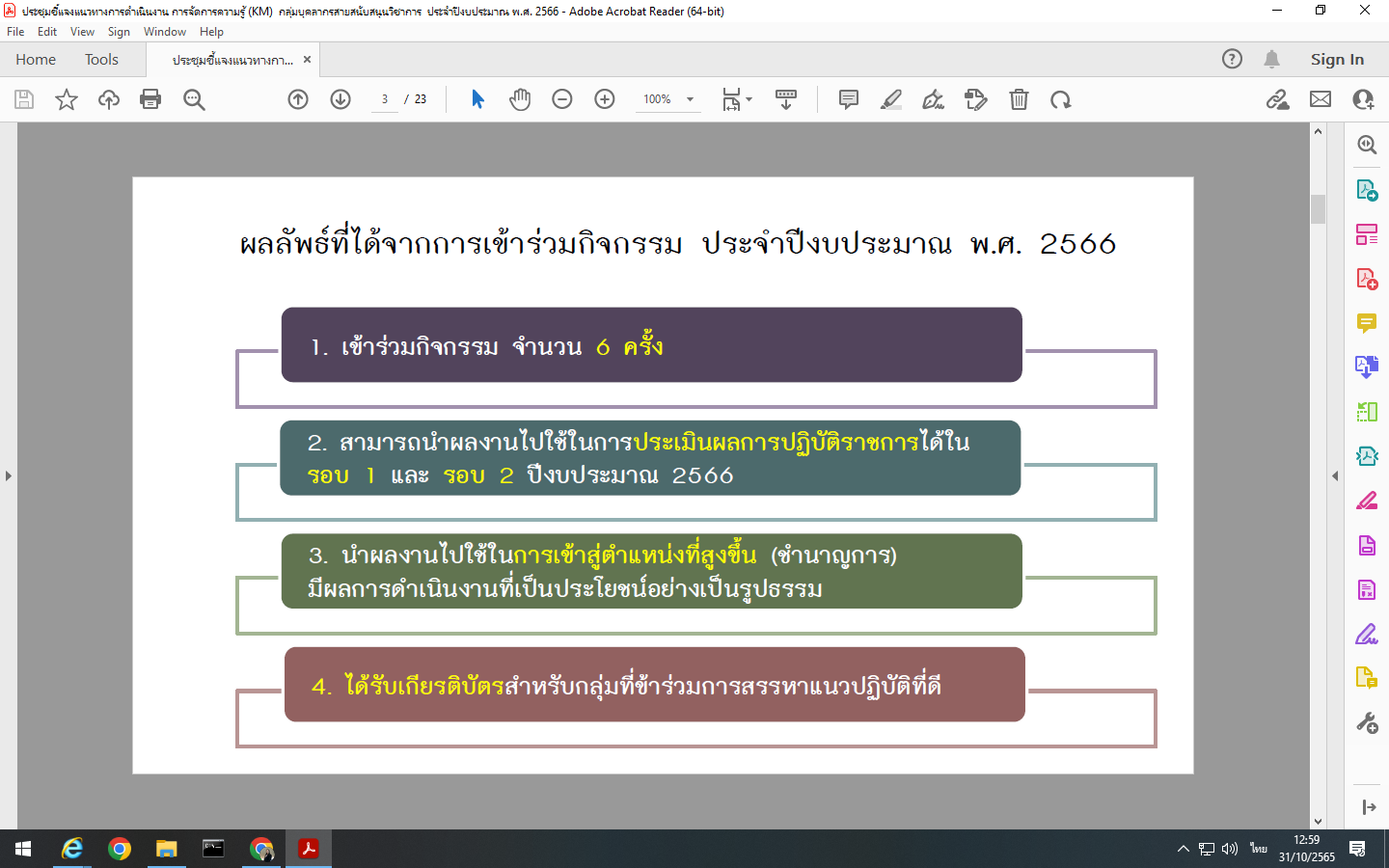
Task: Select the Hand pan tool
Action: 520,99
